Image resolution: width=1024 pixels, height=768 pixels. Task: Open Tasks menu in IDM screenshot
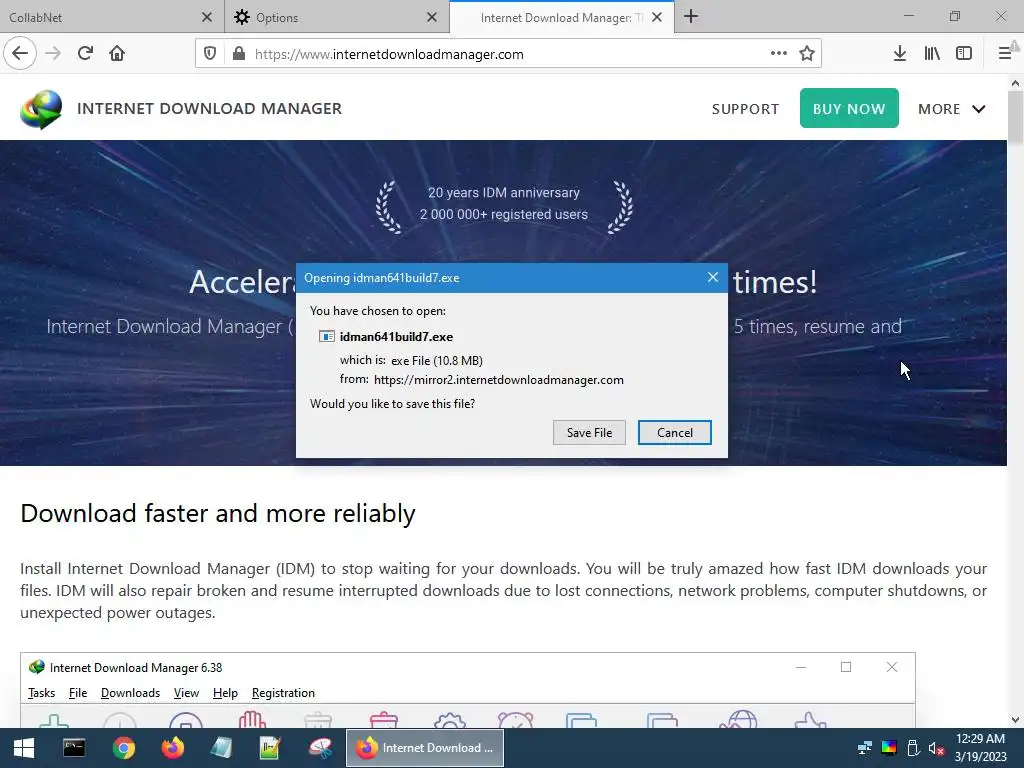pyautogui.click(x=41, y=693)
